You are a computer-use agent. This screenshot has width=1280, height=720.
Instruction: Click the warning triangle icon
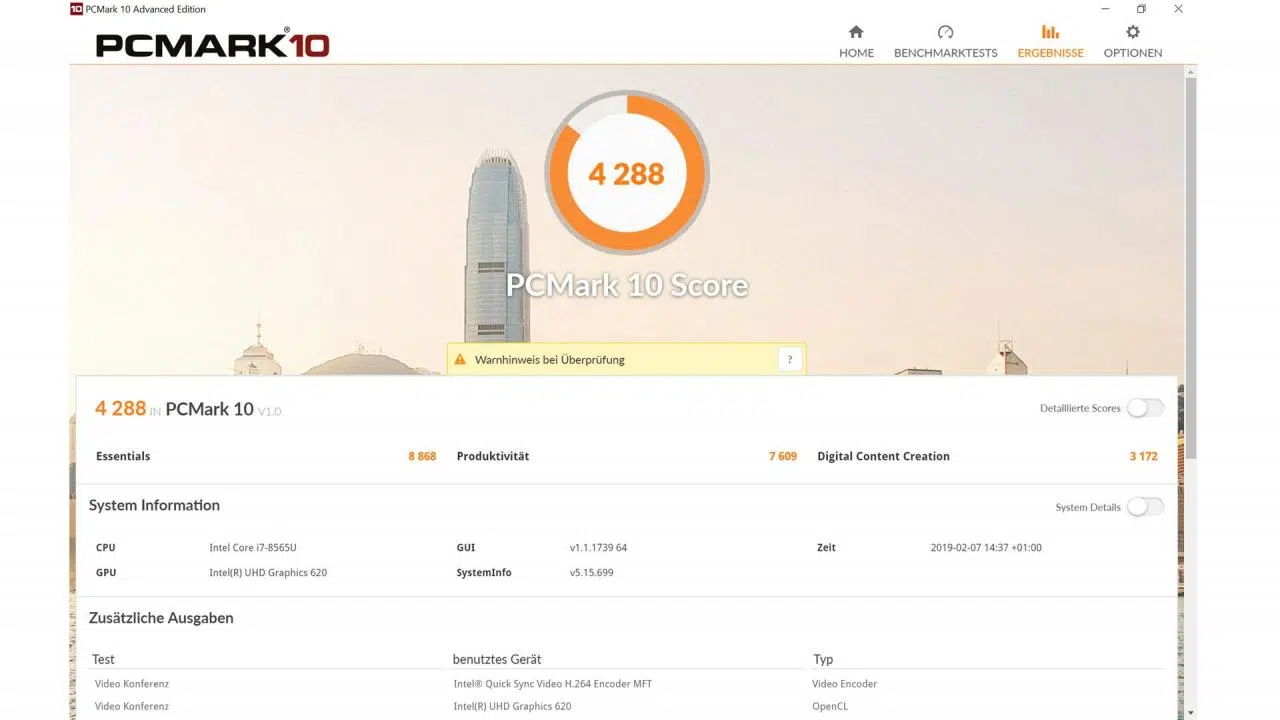460,359
